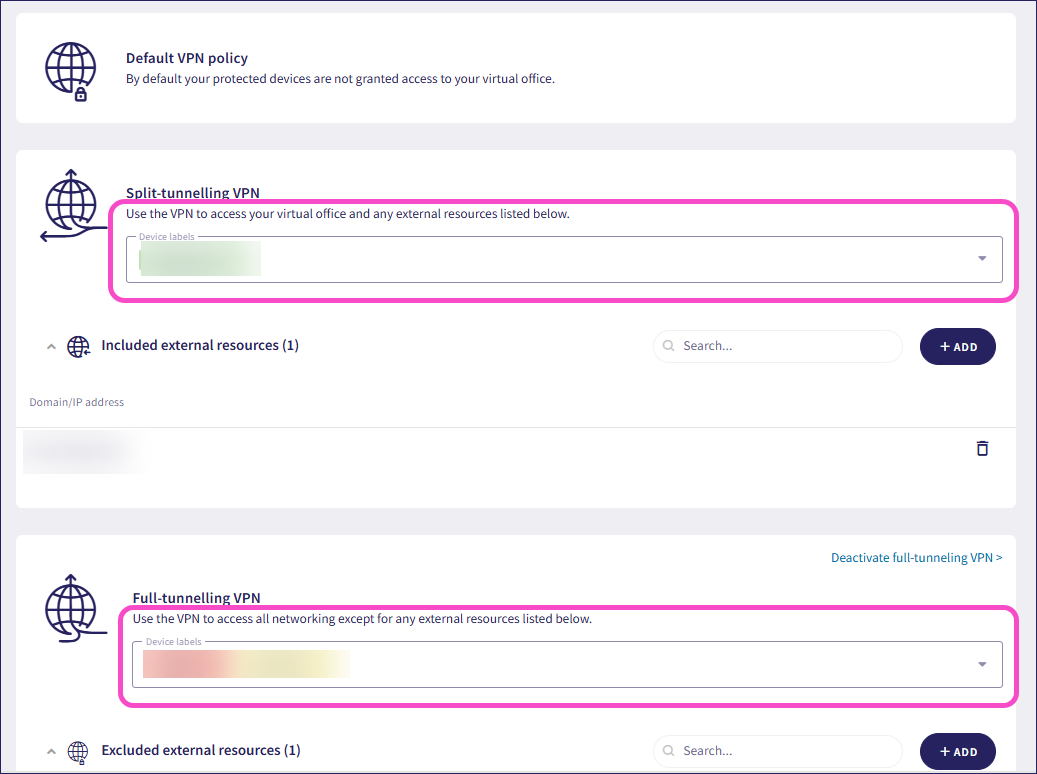Delete the included resource with trash icon
Image resolution: width=1037 pixels, height=774 pixels.
(982, 448)
